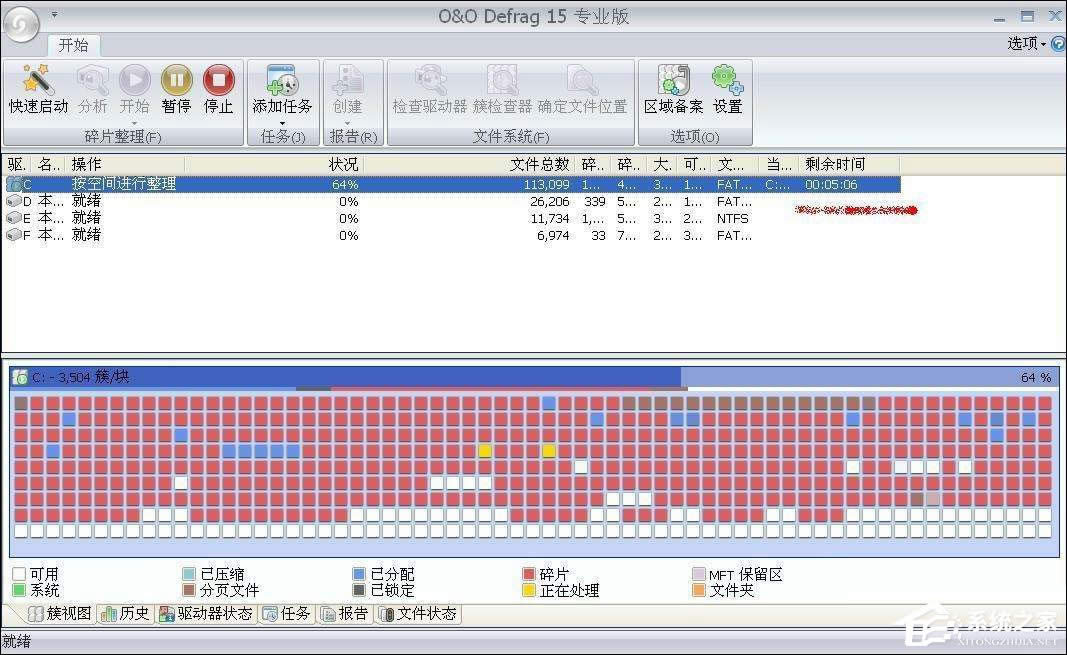The height and width of the screenshot is (655, 1067).
Task: Click the yellow 正在处理 legend swatch
Action: (529, 590)
